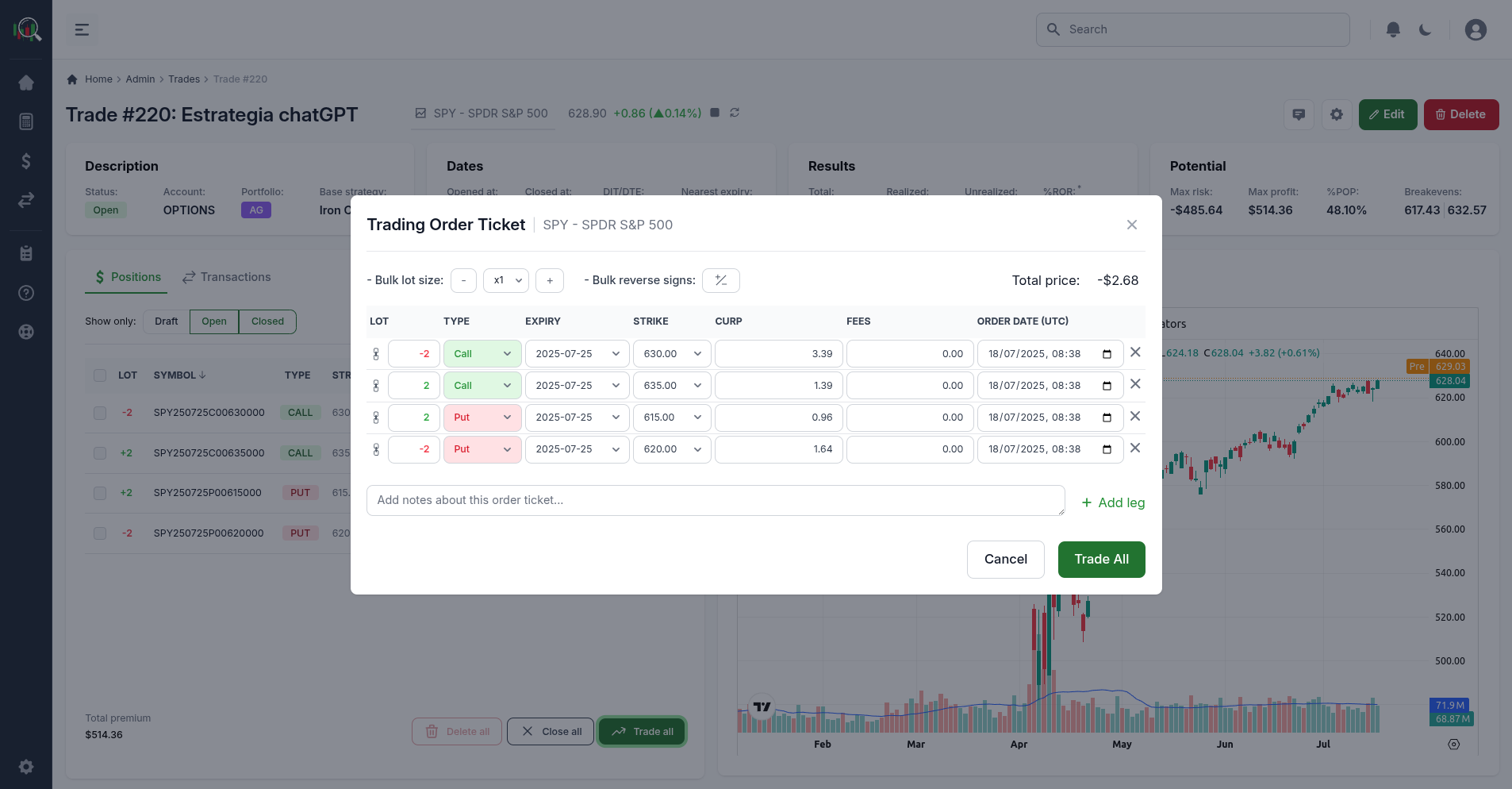
Task: Increase bulk lot size with plus button
Action: [549, 280]
